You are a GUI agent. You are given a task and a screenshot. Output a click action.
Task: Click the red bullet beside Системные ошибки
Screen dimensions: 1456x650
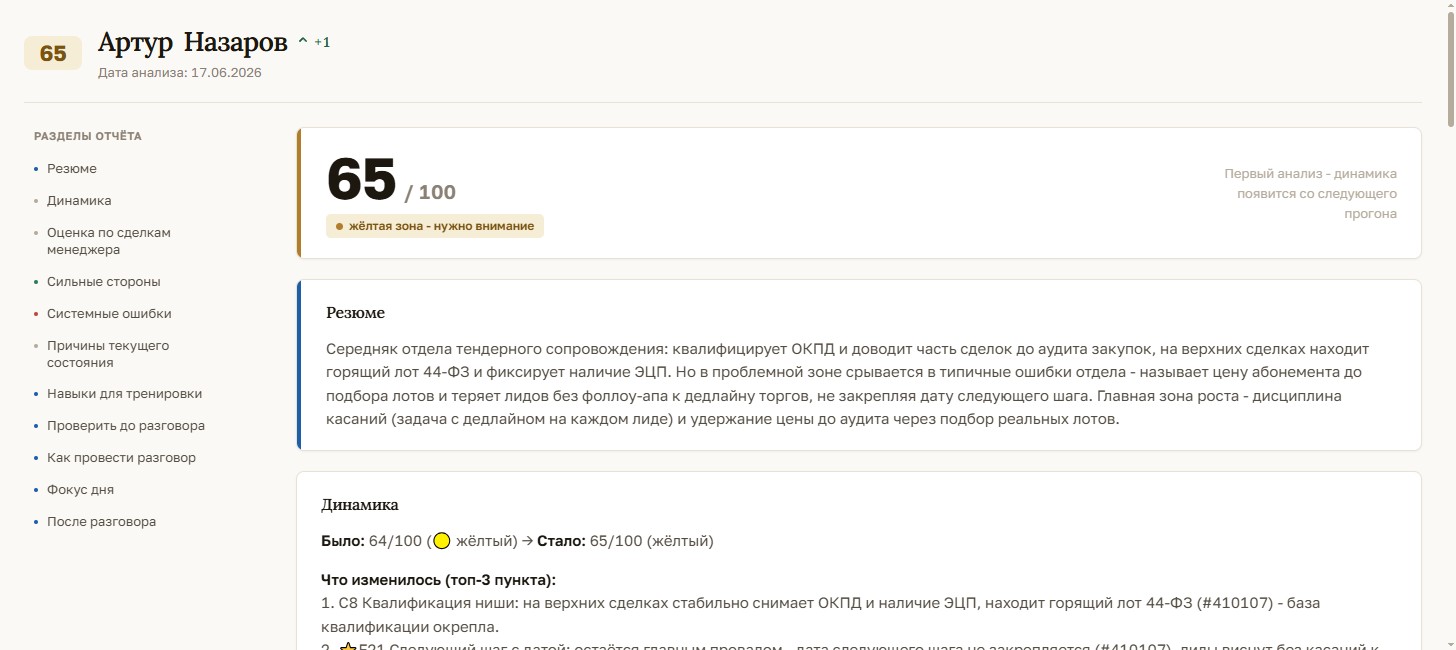(x=37, y=314)
